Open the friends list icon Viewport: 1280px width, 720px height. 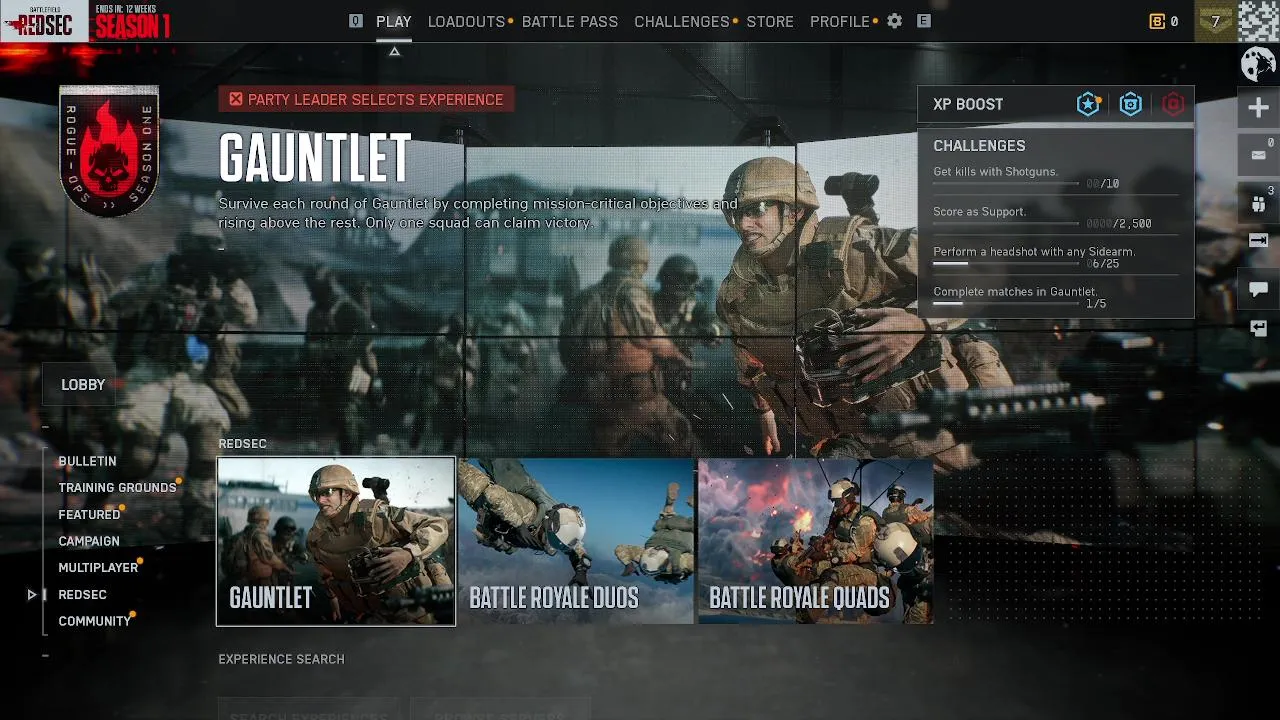(1258, 203)
